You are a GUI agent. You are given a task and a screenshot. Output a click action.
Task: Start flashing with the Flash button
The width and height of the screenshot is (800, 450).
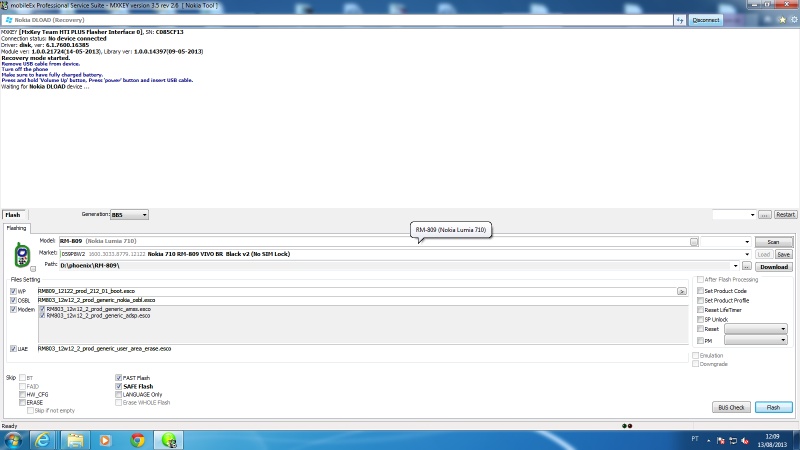click(x=773, y=407)
